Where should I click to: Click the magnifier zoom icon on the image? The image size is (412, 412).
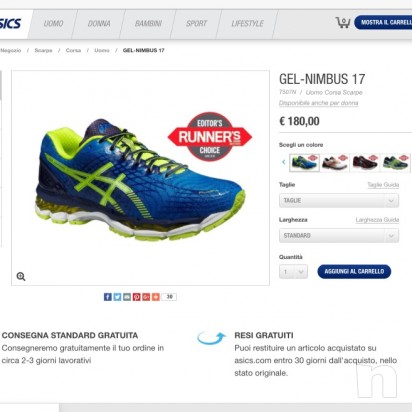click(x=21, y=276)
